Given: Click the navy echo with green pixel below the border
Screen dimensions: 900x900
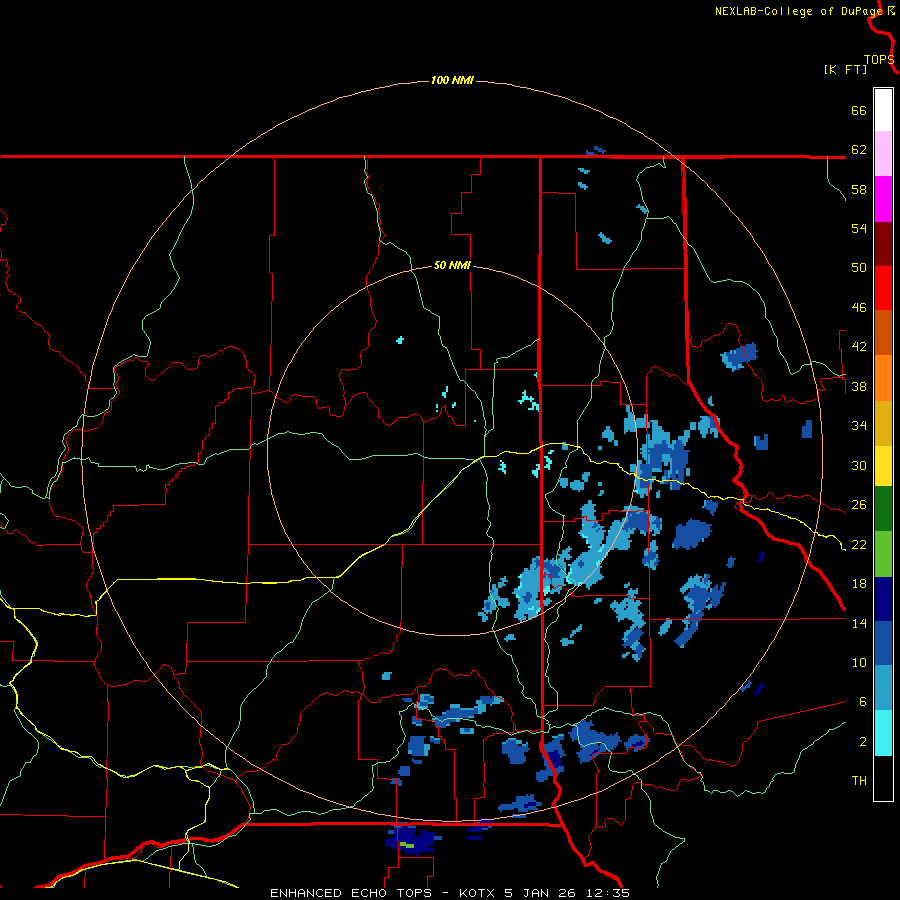Looking at the screenshot, I should click(412, 839).
